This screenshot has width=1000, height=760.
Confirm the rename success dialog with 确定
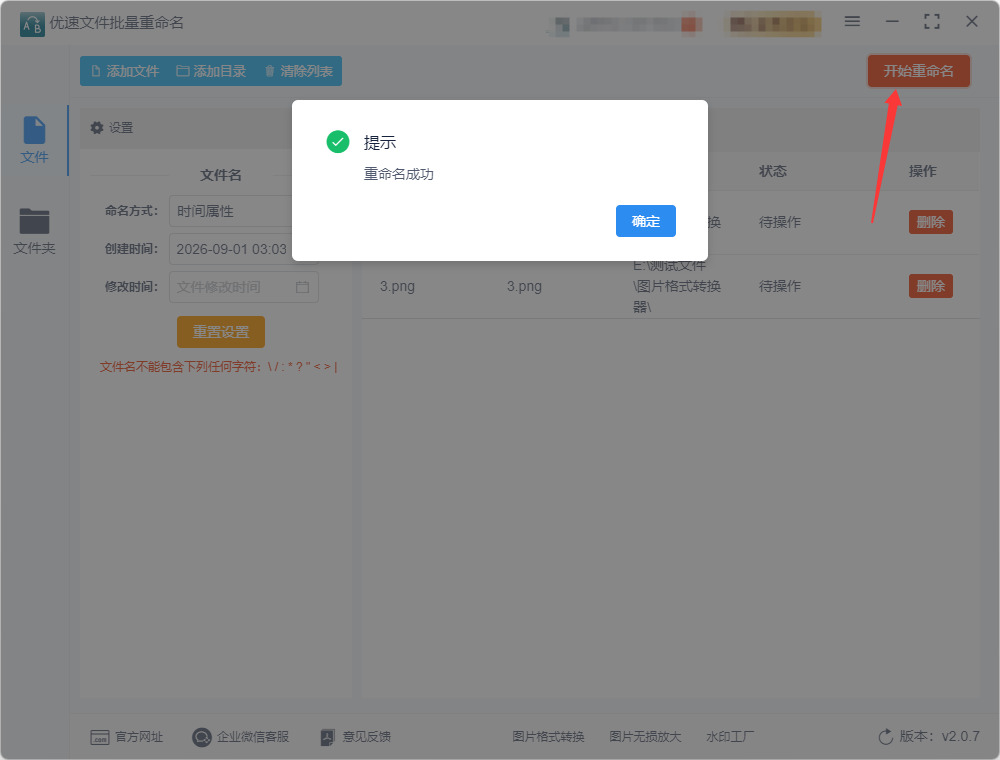(645, 221)
